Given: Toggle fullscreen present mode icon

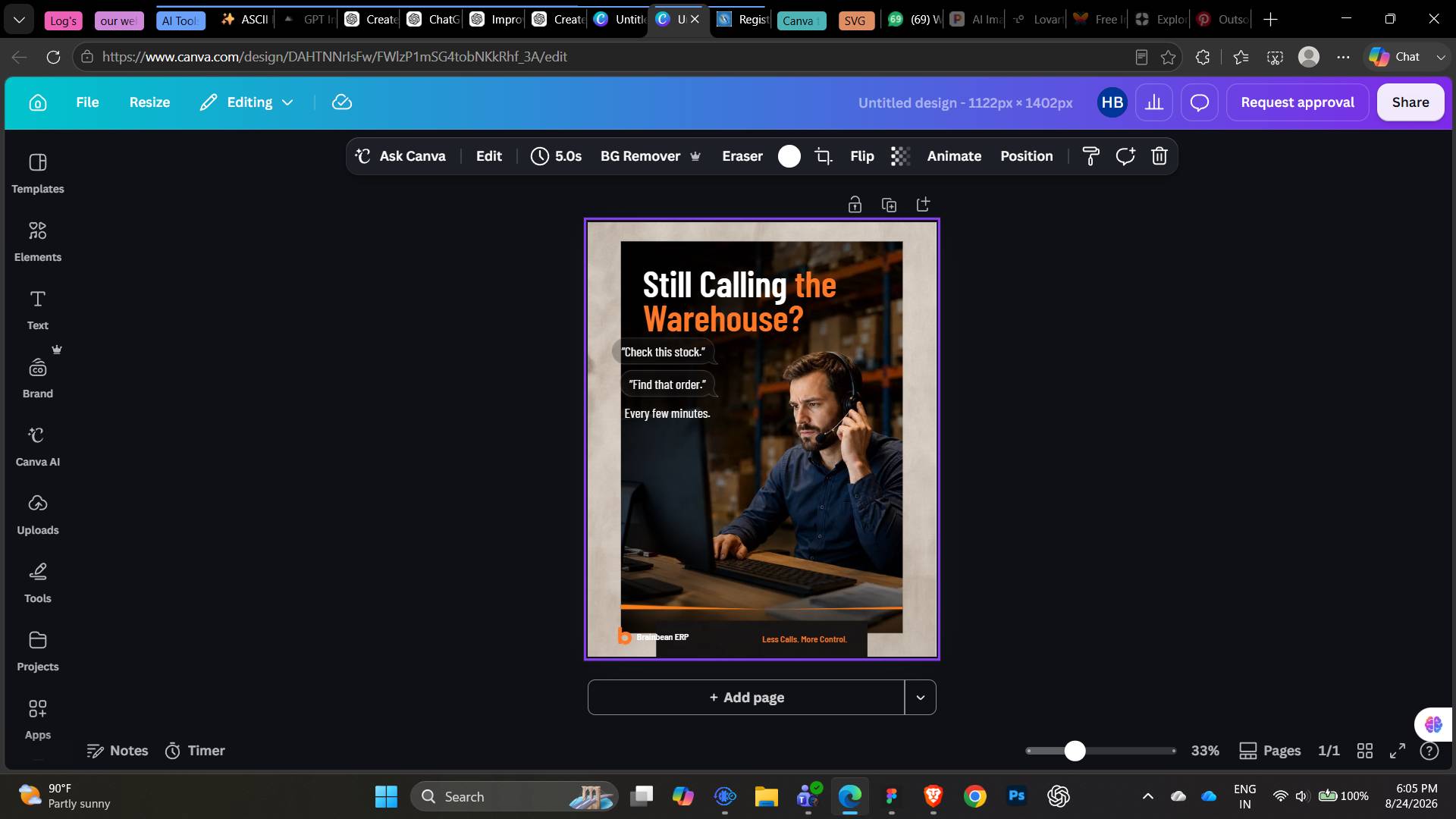Looking at the screenshot, I should click(x=1398, y=751).
